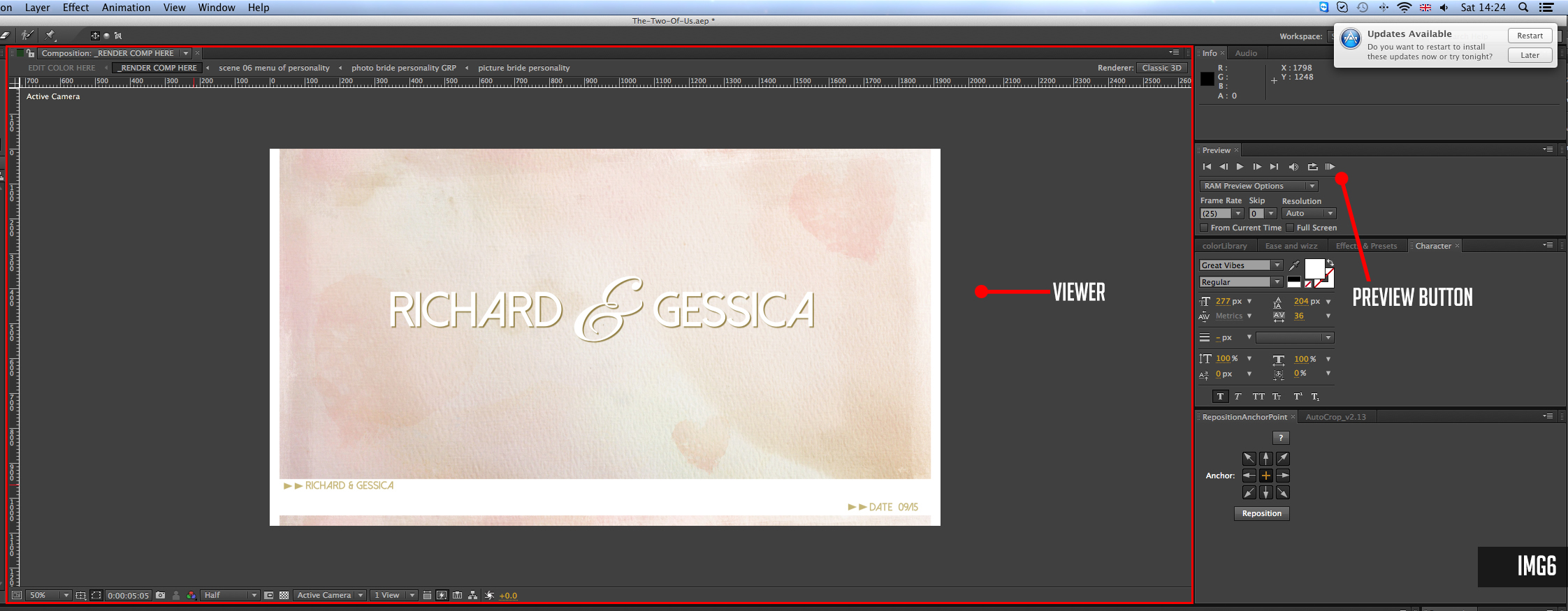Open Active Camera 3D view dropdown
Screen dimensions: 1568x611
pos(329,595)
